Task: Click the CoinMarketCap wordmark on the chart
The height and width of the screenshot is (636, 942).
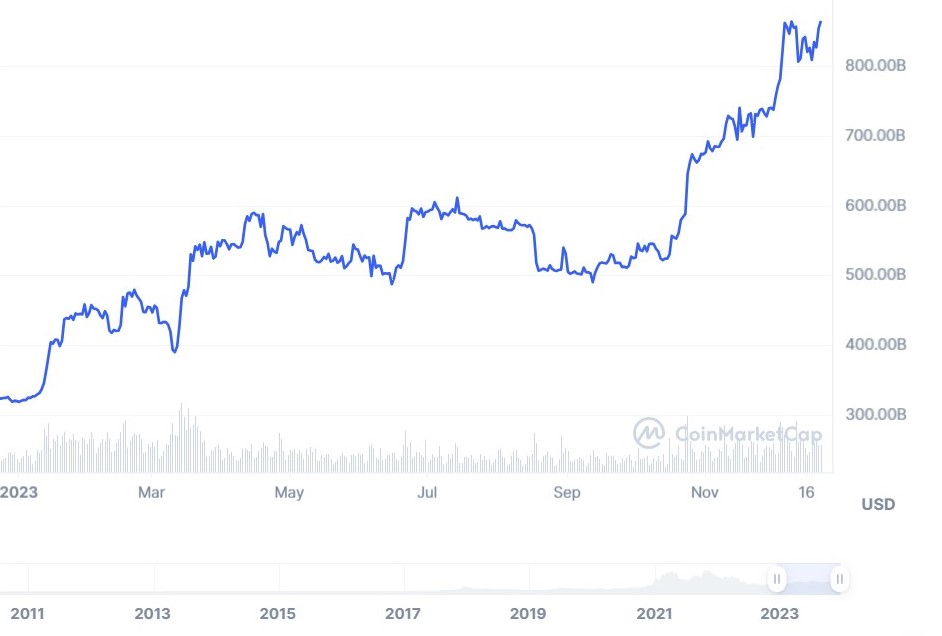Action: click(x=749, y=434)
